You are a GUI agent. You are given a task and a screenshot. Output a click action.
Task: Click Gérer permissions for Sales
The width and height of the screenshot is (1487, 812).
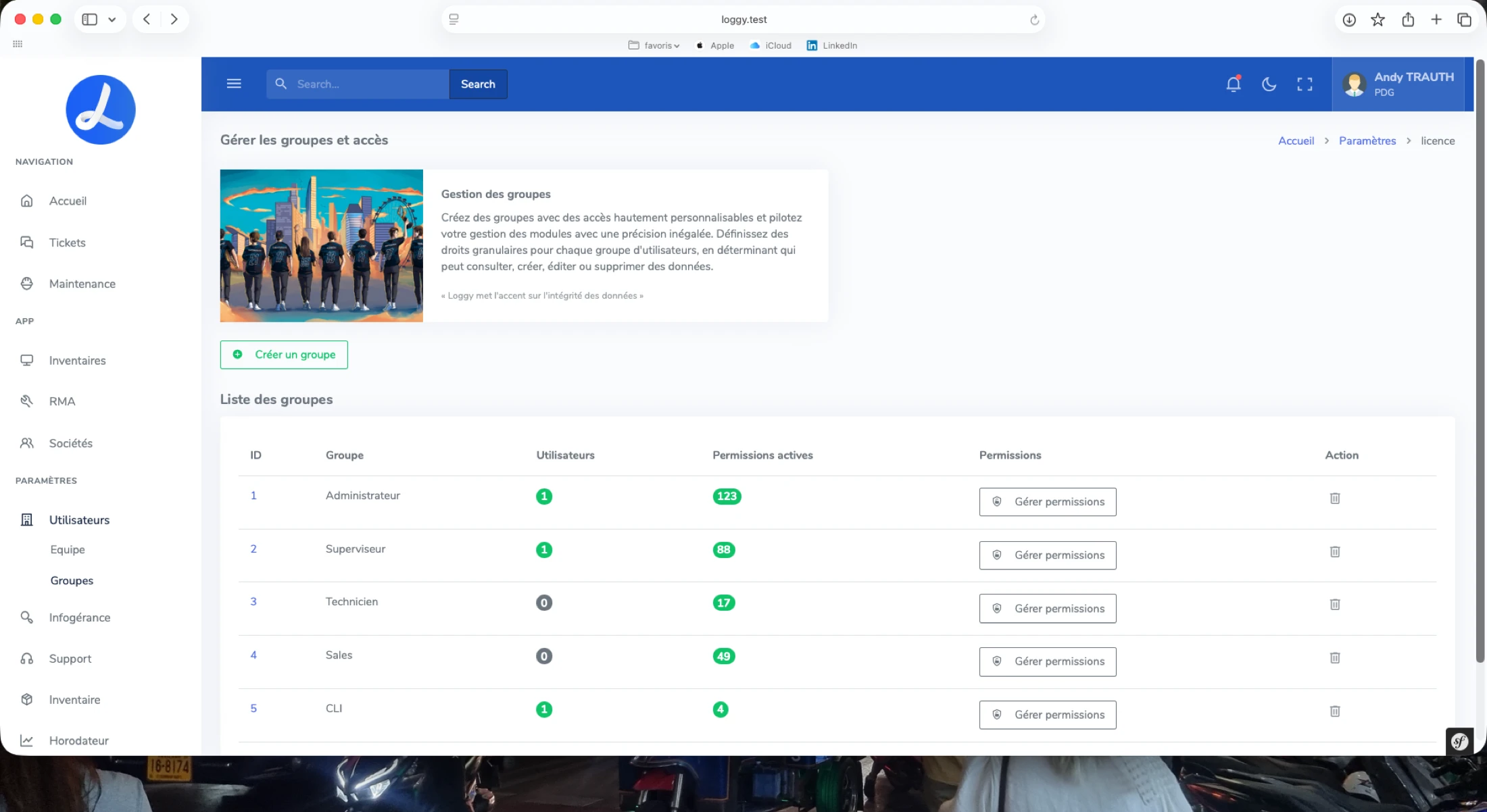1048,662
